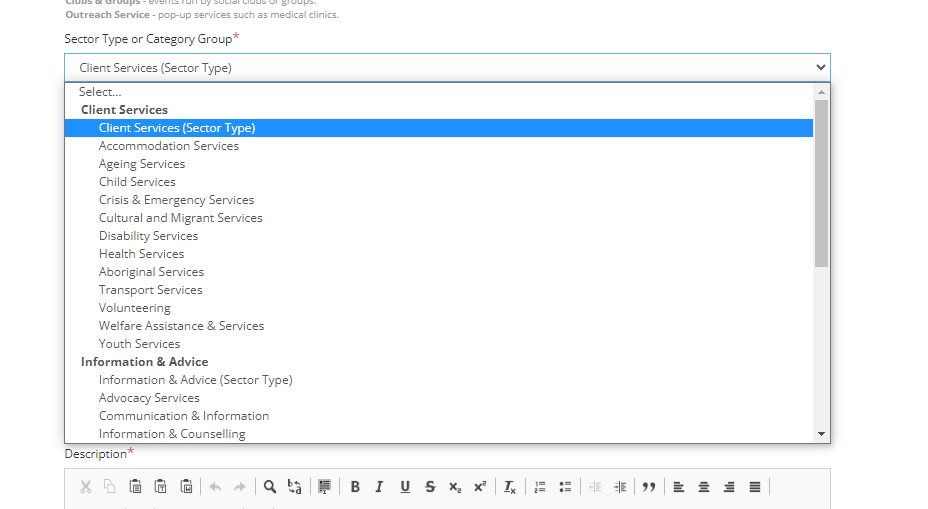Click the Copy icon in editor toolbar
928x509 pixels.
pyautogui.click(x=110, y=487)
